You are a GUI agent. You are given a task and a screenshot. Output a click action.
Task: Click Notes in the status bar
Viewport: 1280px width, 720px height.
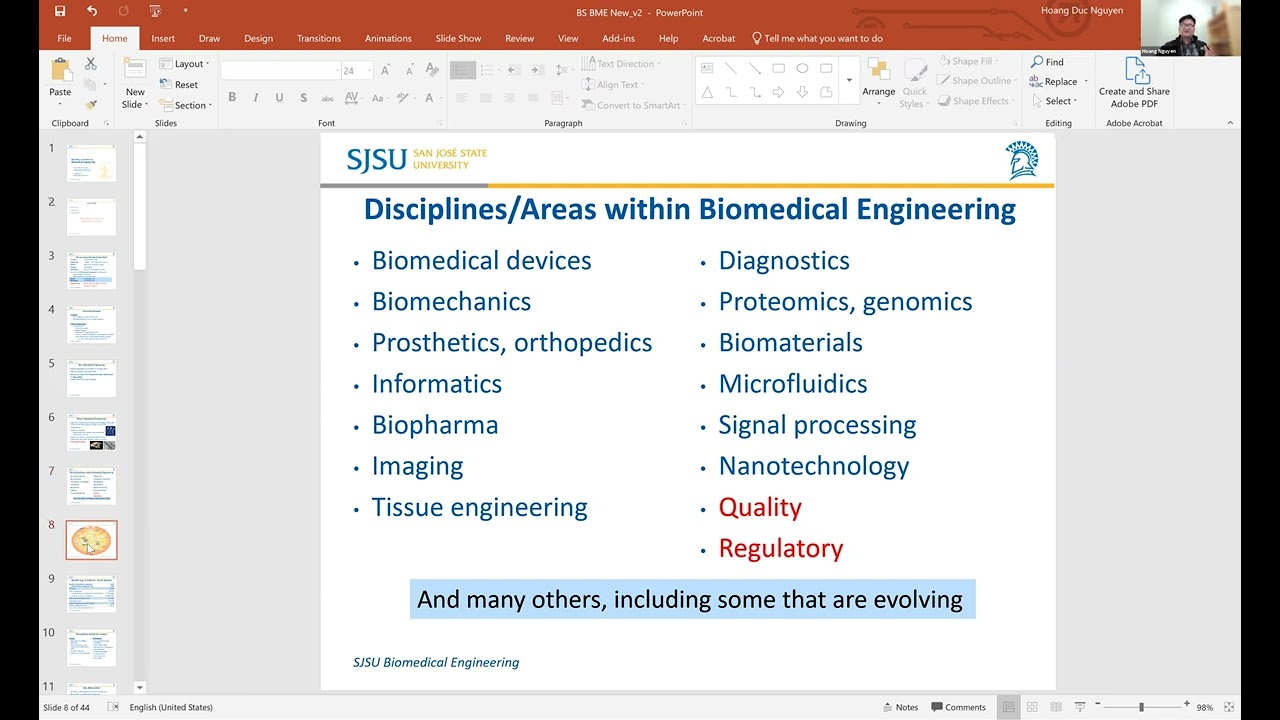click(x=901, y=707)
